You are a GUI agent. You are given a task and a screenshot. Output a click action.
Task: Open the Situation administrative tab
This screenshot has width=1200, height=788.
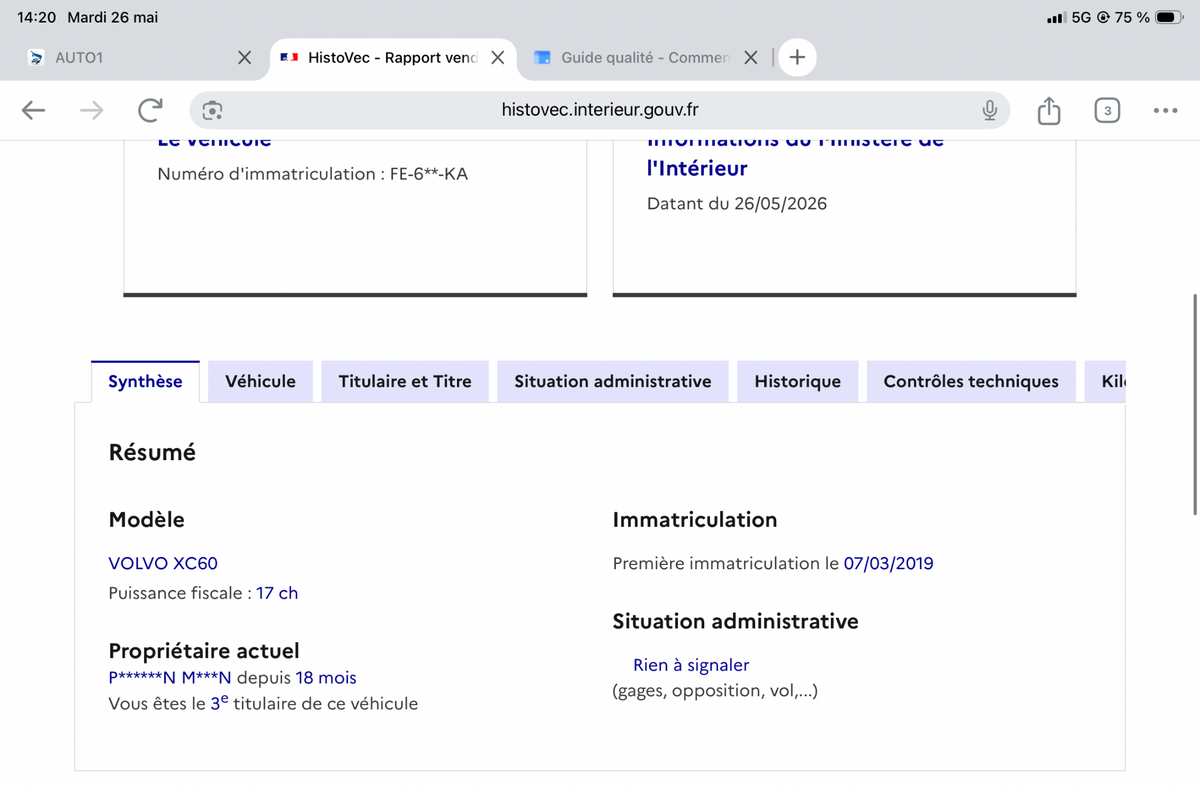click(613, 381)
